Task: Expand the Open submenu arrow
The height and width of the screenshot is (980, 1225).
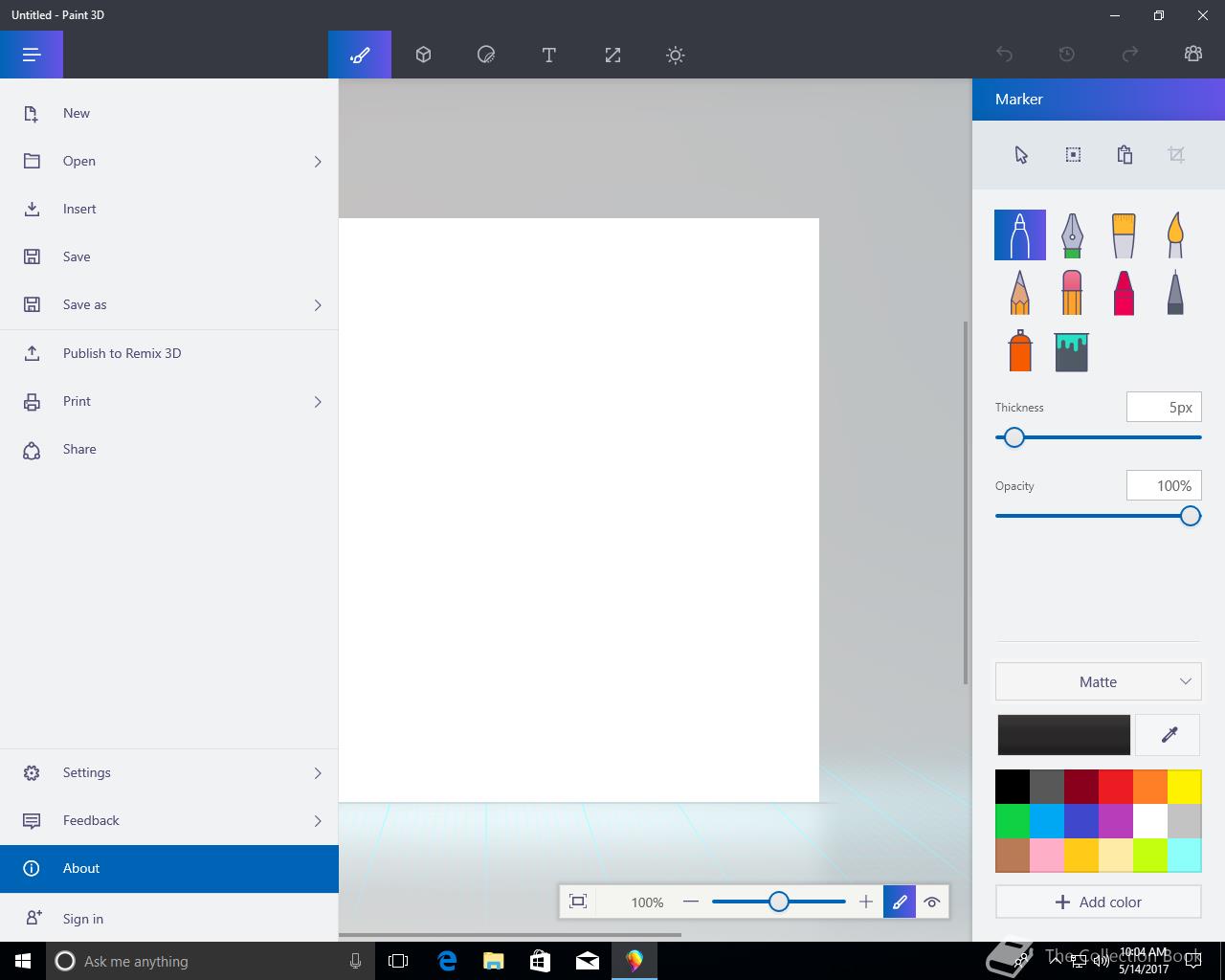Action: pos(318,162)
